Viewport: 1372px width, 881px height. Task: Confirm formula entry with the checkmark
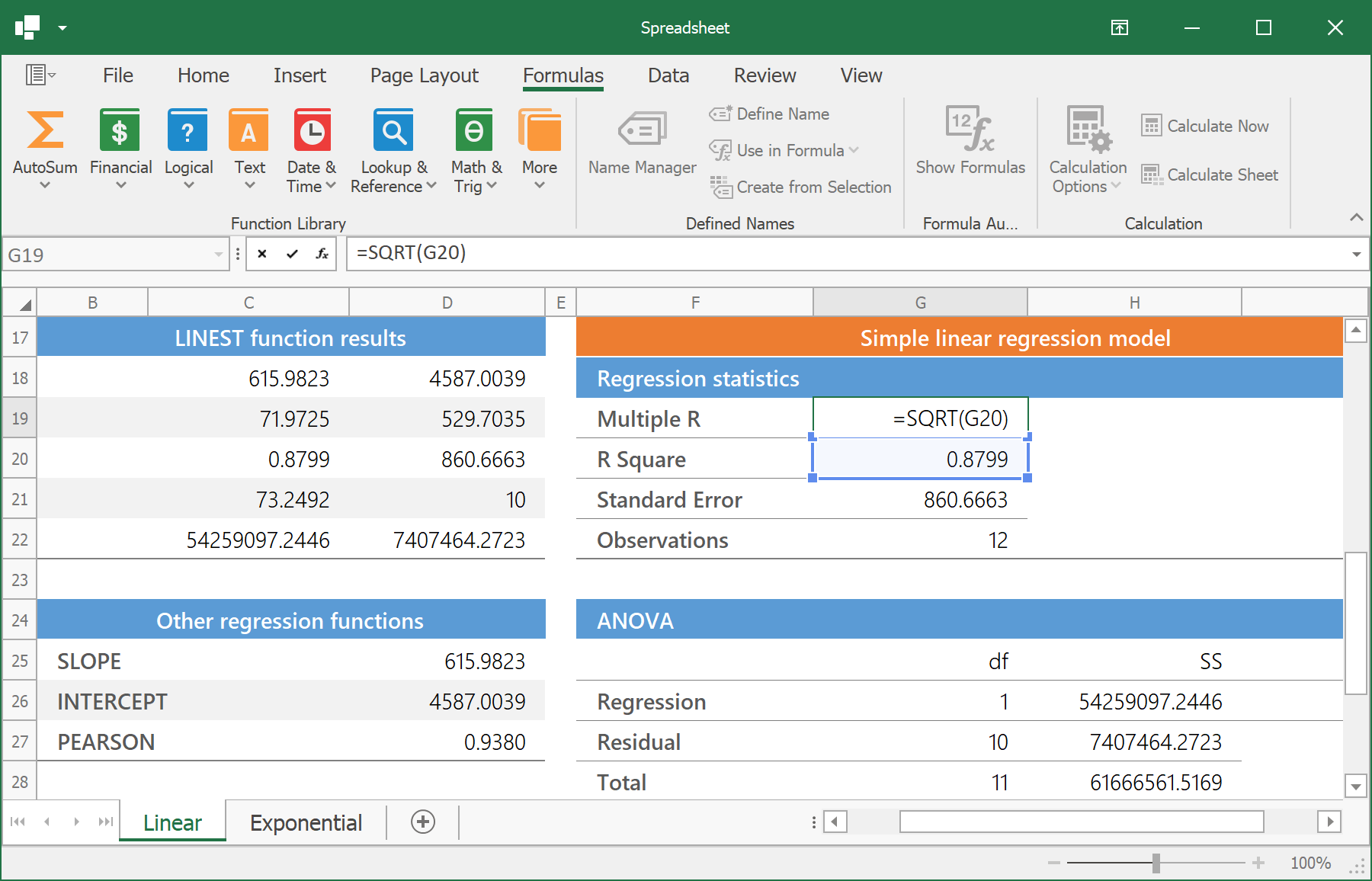[292, 255]
